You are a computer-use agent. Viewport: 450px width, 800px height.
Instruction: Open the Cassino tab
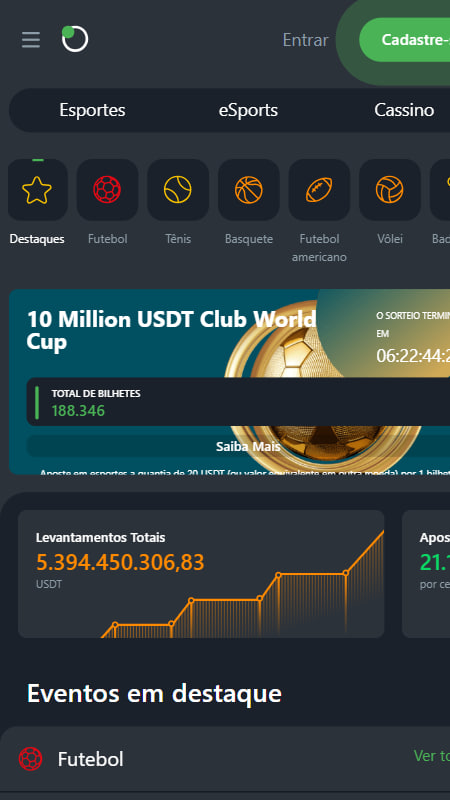coord(404,110)
